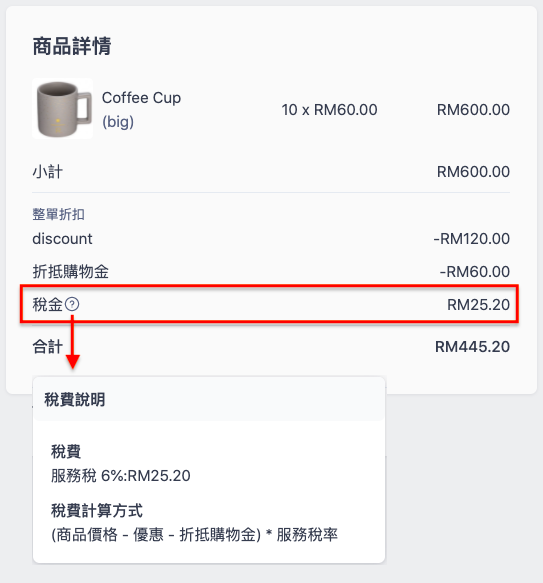Click the RM600.00 product line total
This screenshot has height=583, width=543.
coord(473,110)
